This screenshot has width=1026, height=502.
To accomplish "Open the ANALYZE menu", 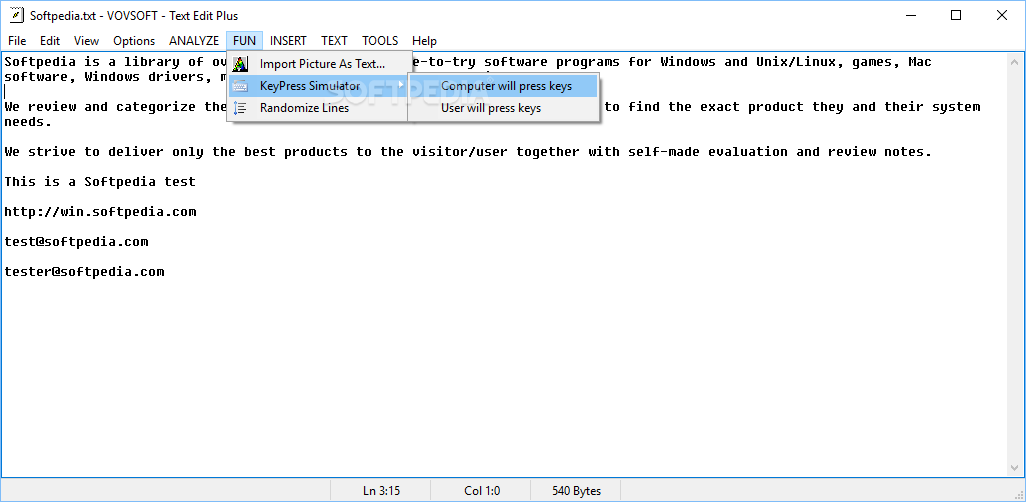I will tap(194, 41).
